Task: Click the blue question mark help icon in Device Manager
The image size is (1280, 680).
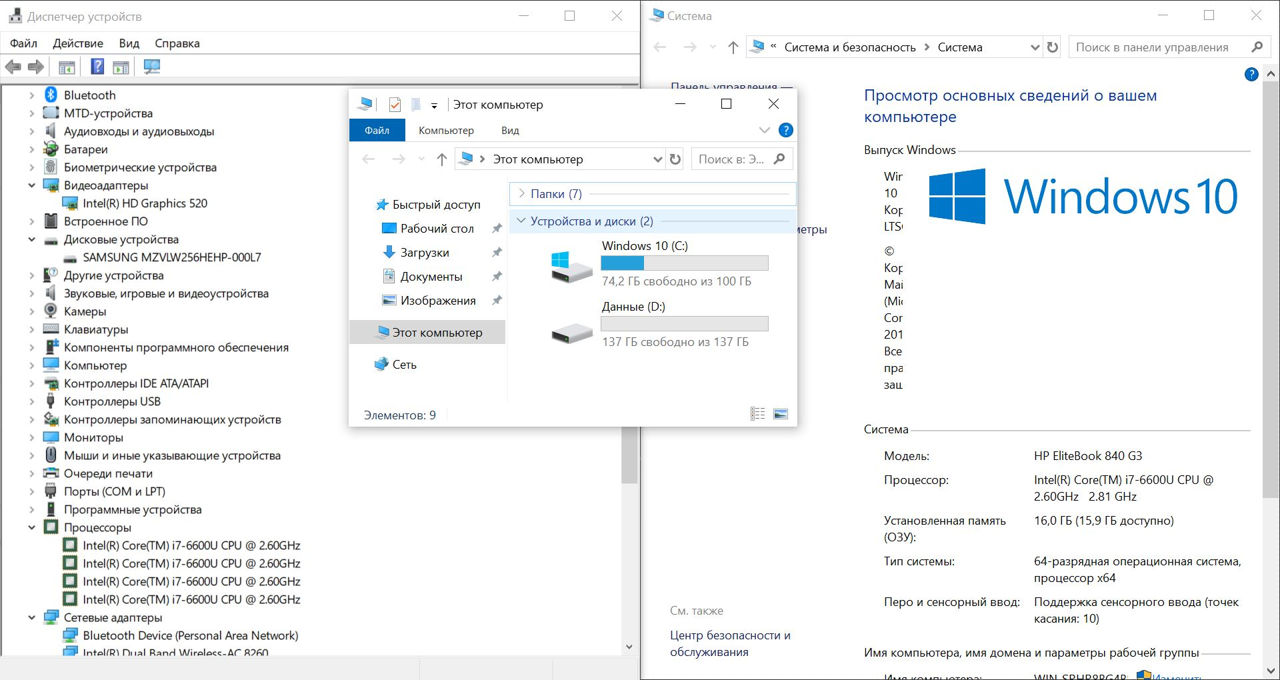Action: click(x=97, y=67)
